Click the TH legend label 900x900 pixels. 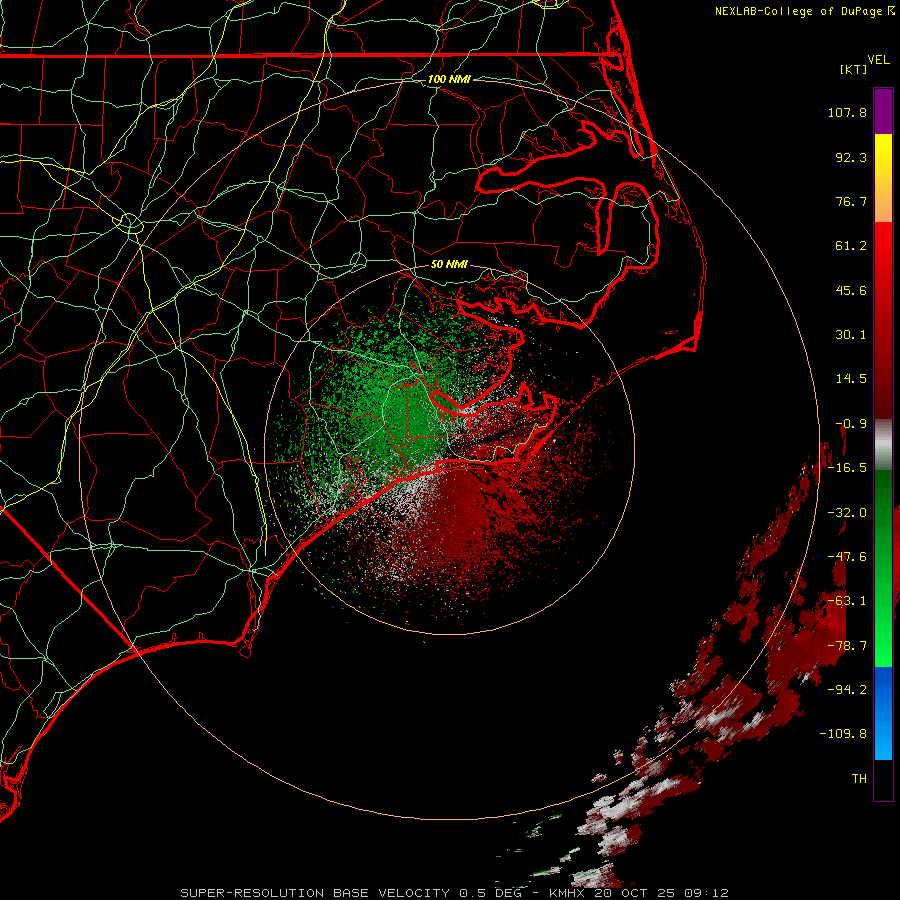click(x=859, y=779)
